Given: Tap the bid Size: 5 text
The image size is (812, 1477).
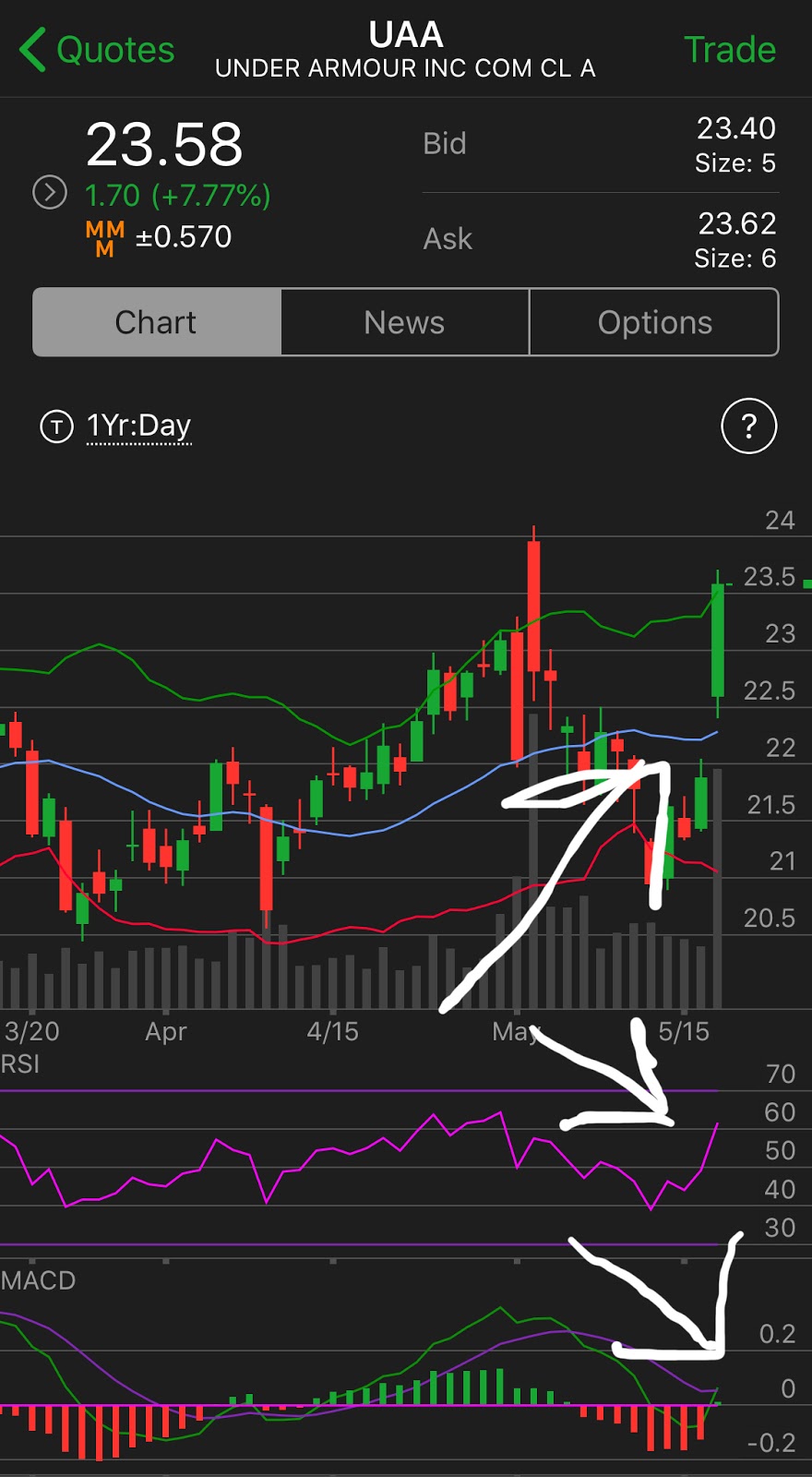Looking at the screenshot, I should click(x=735, y=163).
